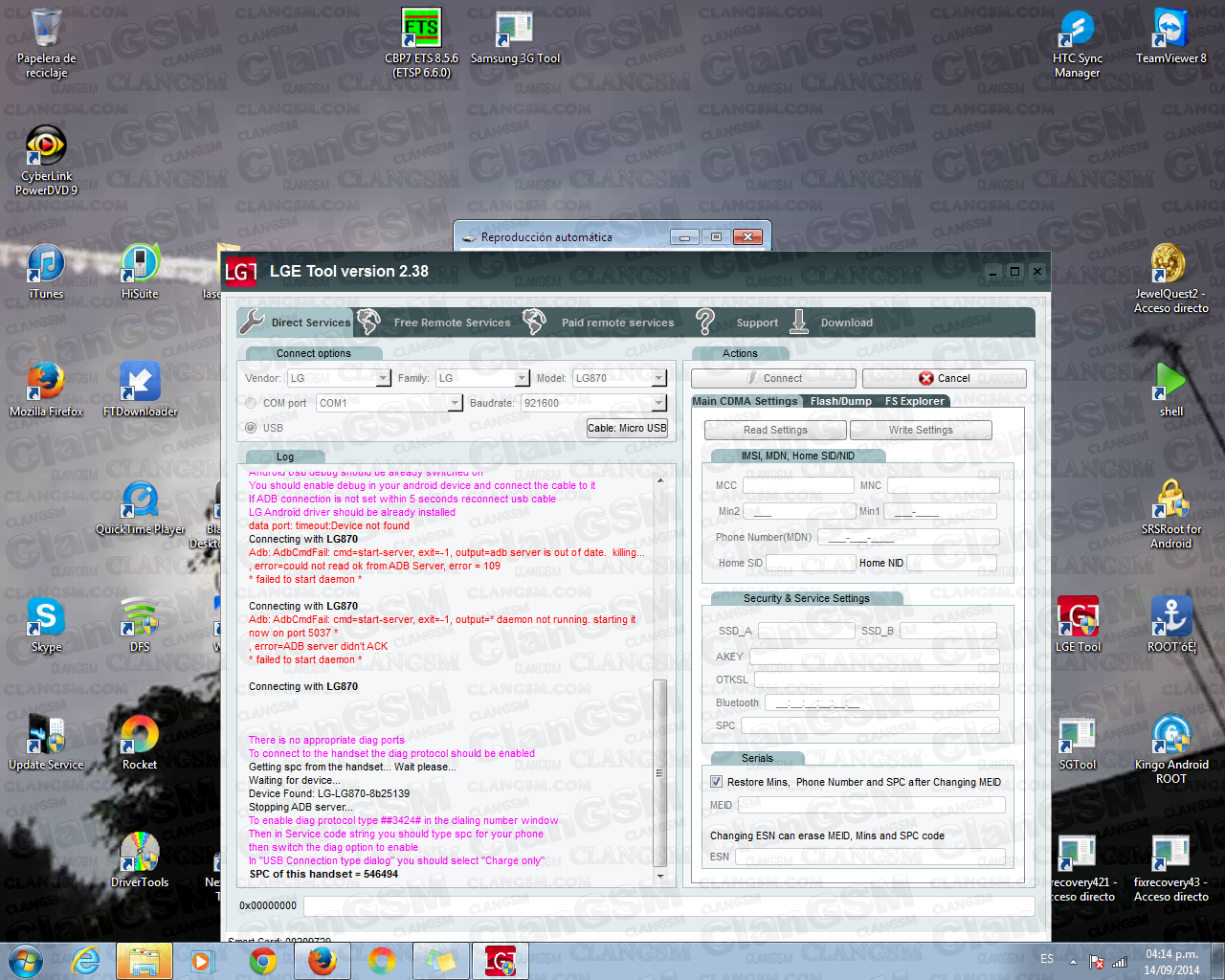Open the FS Explorer tab
The image size is (1225, 980).
click(x=915, y=401)
